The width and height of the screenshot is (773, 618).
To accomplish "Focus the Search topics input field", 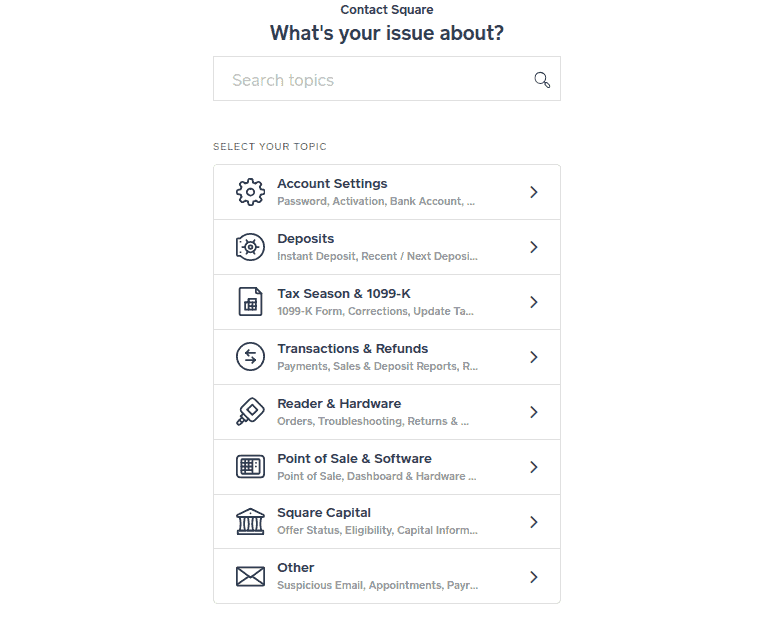I will tap(387, 79).
